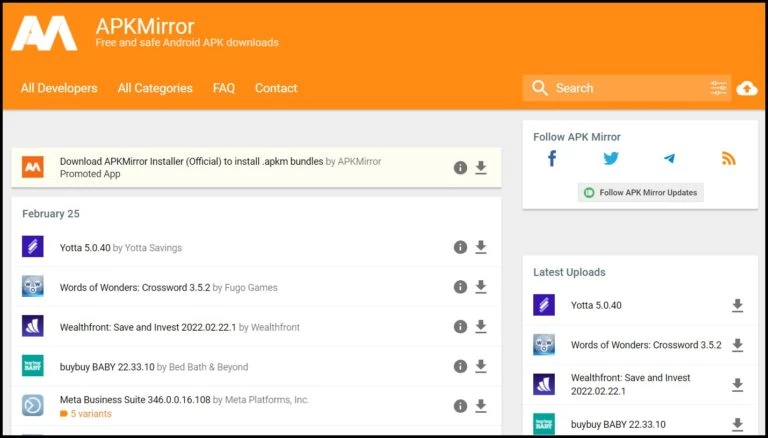This screenshot has width=768, height=438.
Task: Open APK Mirror Twitter icon
Action: [611, 159]
